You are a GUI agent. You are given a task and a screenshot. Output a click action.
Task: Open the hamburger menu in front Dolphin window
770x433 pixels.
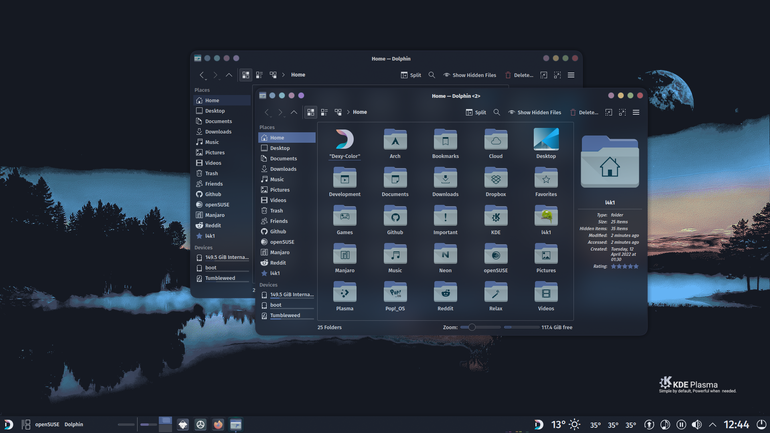(636, 112)
